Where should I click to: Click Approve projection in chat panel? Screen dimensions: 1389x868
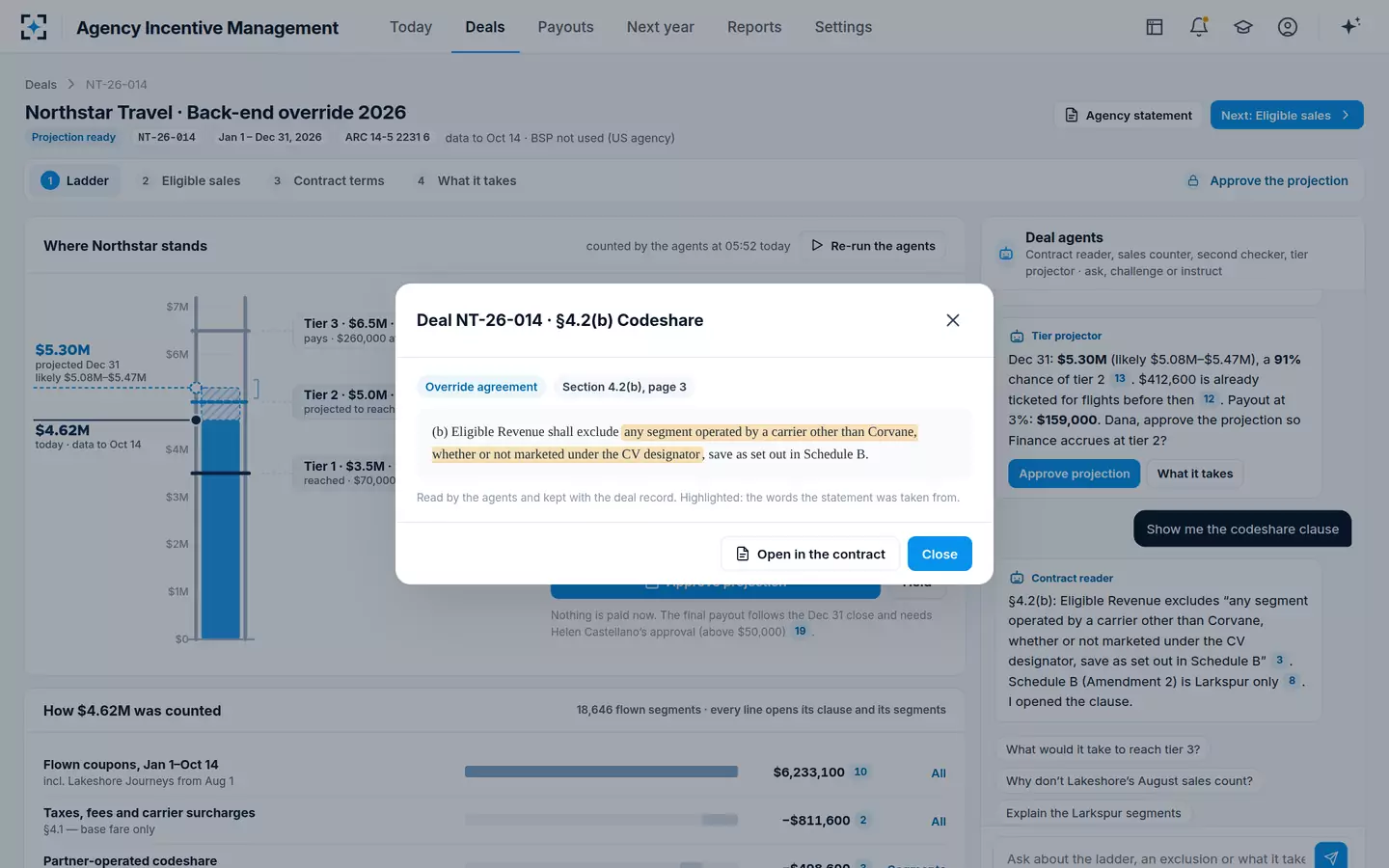(x=1075, y=474)
